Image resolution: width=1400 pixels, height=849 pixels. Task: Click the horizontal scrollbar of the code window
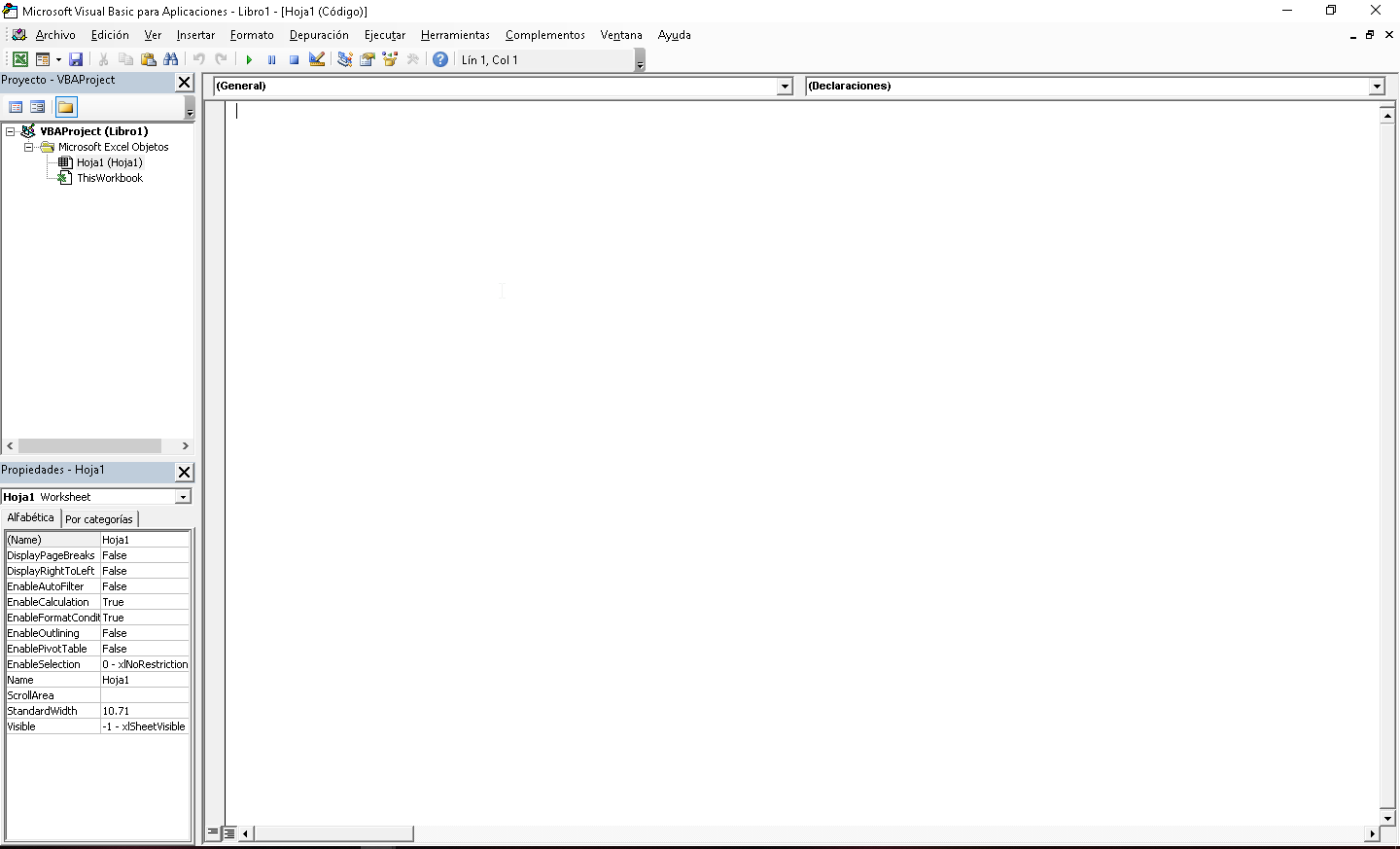[x=335, y=833]
